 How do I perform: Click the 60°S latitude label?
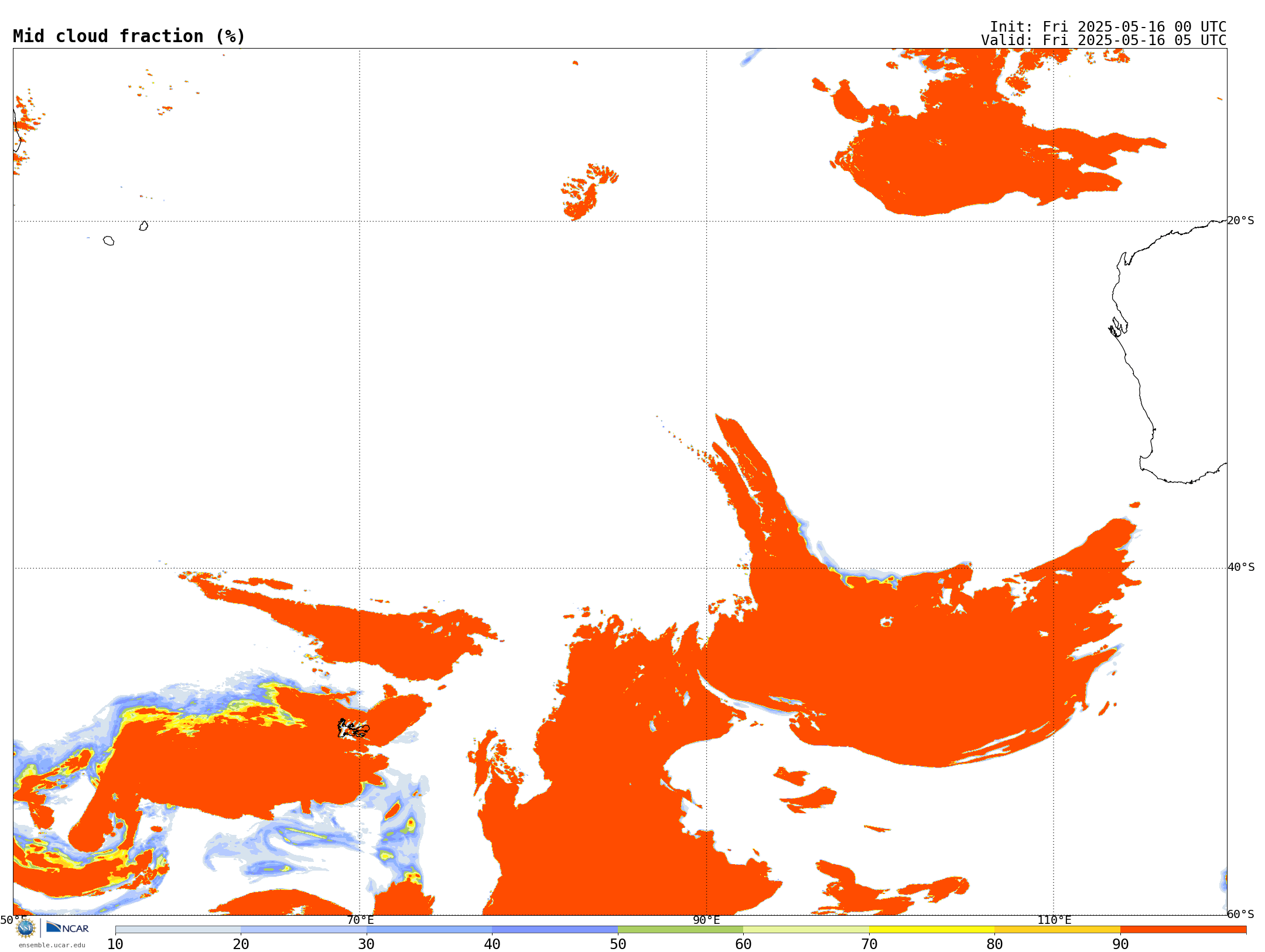pos(1241,914)
